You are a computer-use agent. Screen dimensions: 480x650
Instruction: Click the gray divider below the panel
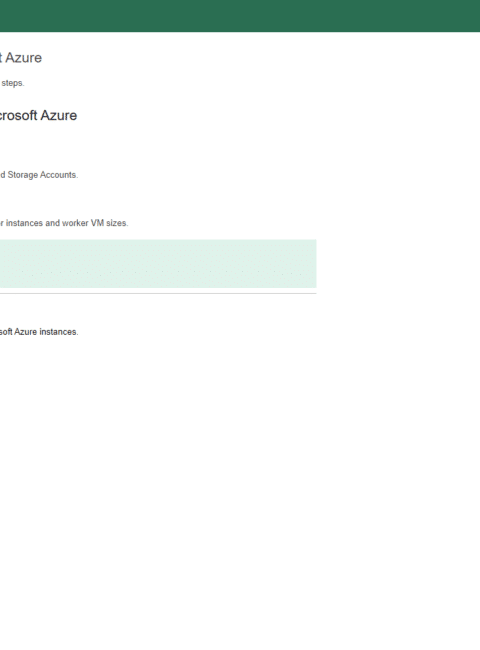[x=158, y=293]
